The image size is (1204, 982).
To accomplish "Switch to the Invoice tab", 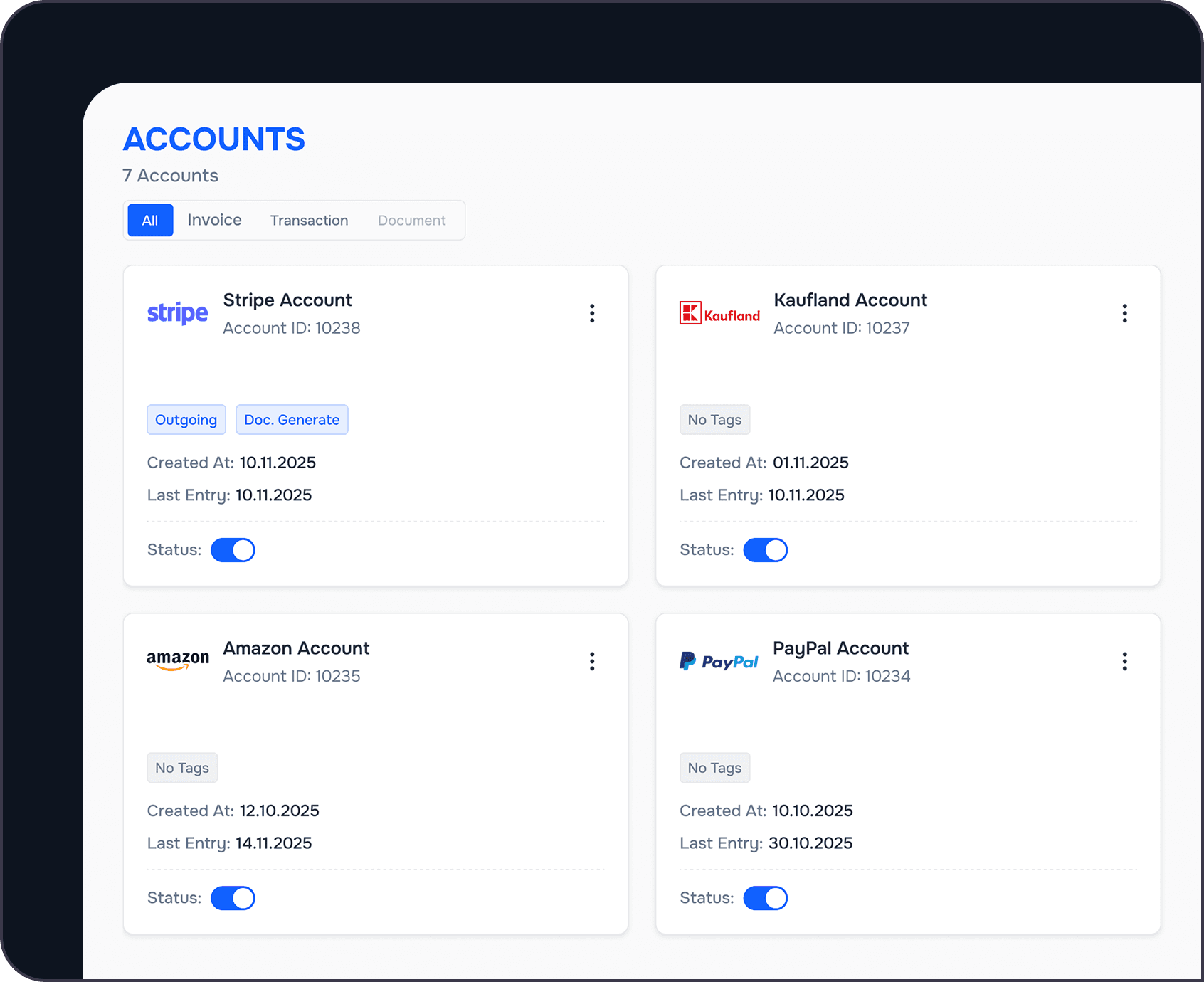I will 214,221.
